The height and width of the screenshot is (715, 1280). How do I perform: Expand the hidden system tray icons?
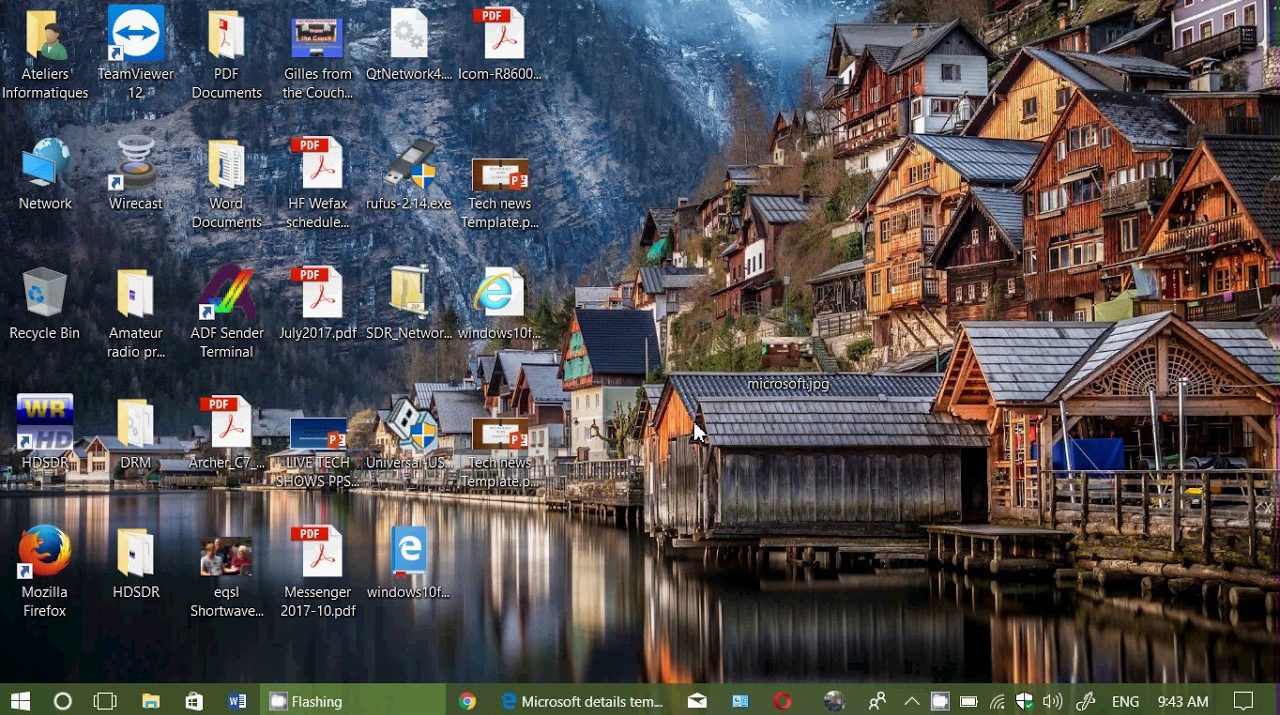tap(912, 701)
